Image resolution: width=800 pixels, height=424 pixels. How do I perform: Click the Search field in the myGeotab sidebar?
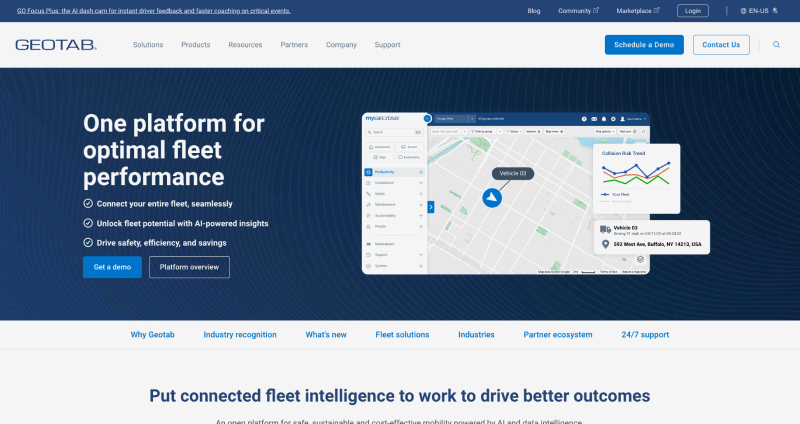pos(394,132)
